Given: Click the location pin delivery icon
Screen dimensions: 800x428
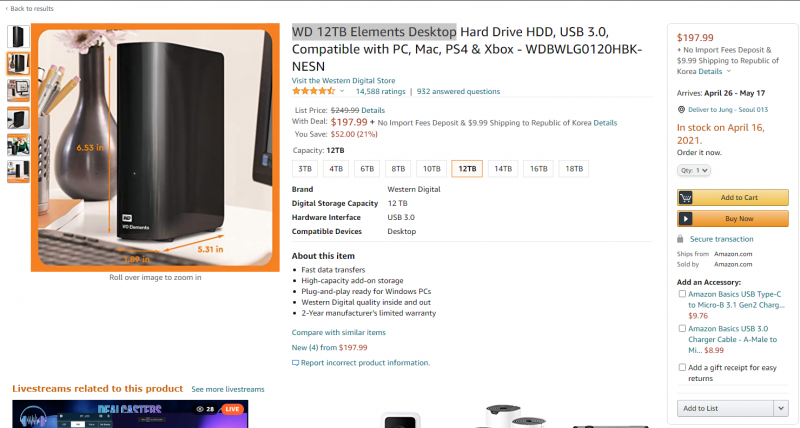Looking at the screenshot, I should [681, 110].
